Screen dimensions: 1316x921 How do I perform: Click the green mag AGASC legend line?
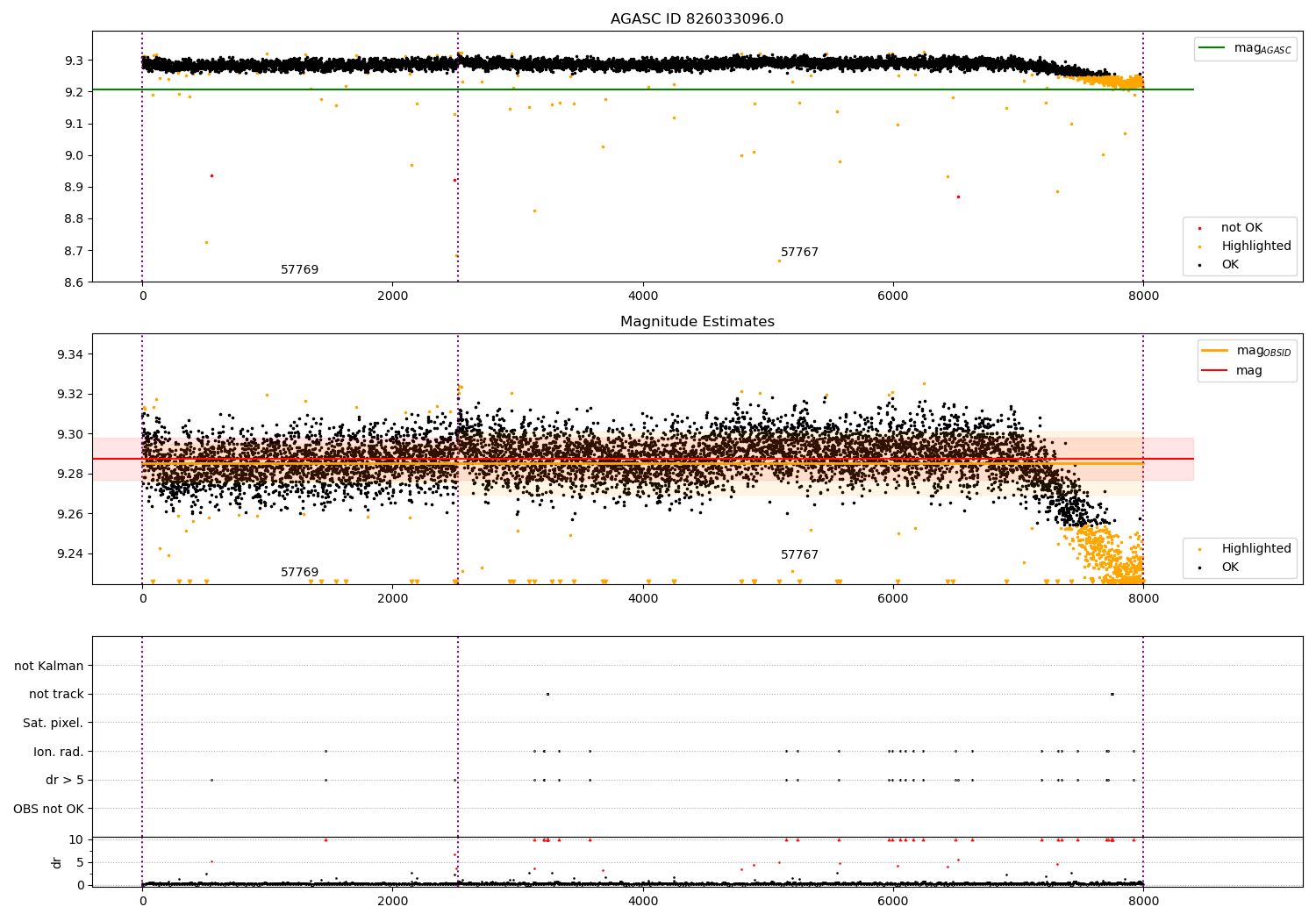1212,48
